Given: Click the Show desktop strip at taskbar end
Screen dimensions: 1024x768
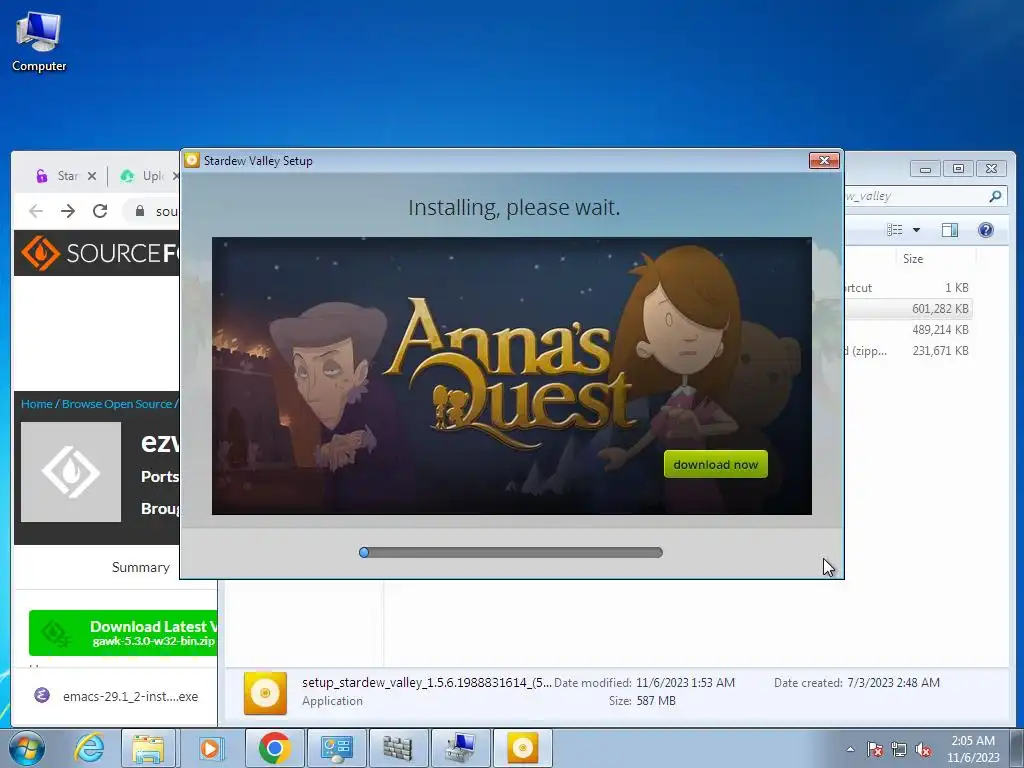Looking at the screenshot, I should point(1017,748).
